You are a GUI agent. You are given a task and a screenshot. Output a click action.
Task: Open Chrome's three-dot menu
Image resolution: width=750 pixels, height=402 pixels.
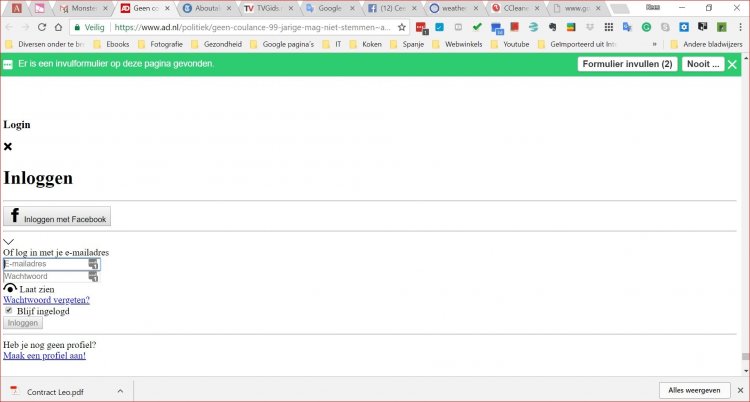(740, 27)
